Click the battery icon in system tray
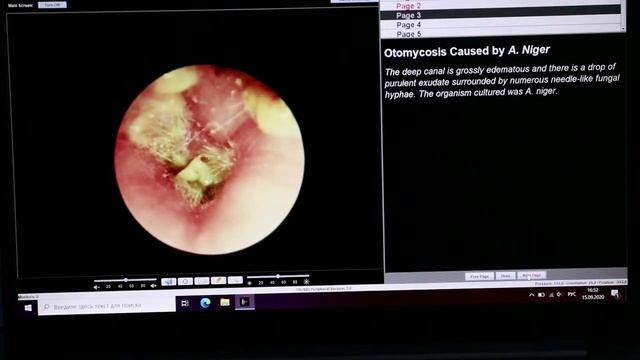The width and height of the screenshot is (640, 360). [541, 295]
